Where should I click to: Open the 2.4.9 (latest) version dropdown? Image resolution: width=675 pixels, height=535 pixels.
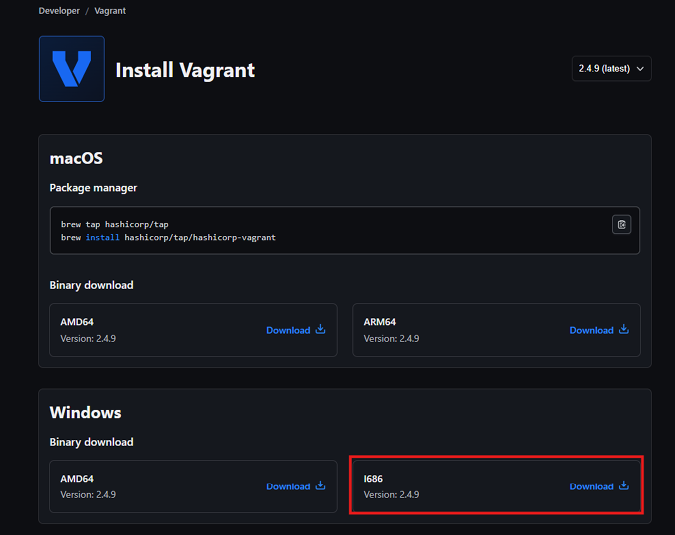(611, 69)
